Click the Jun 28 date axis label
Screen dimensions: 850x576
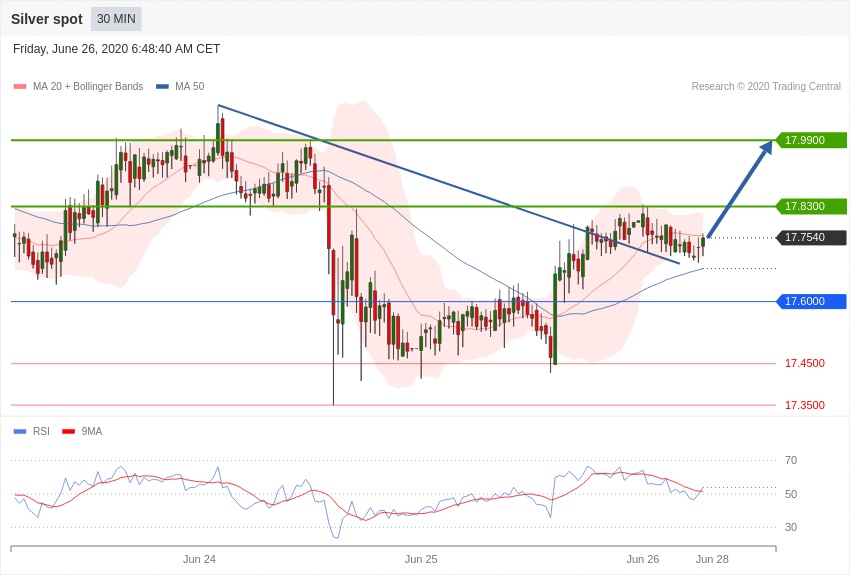pos(712,559)
